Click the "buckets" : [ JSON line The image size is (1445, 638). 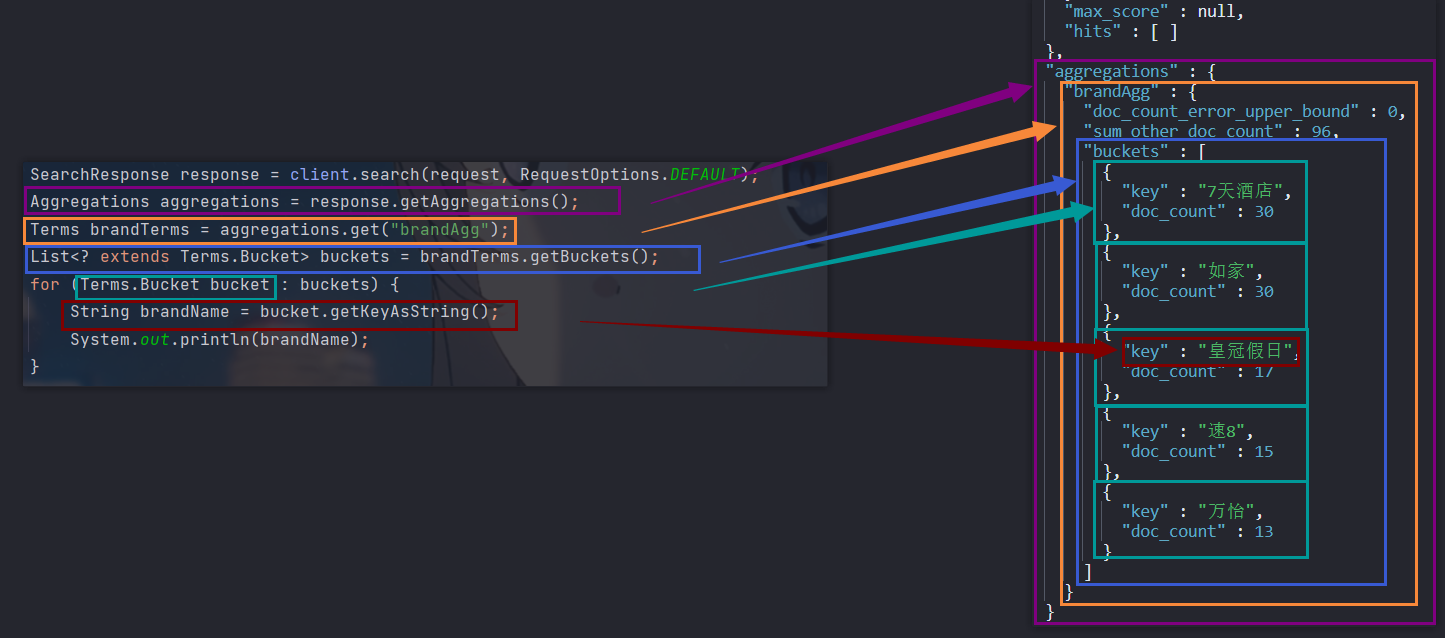point(1144,151)
